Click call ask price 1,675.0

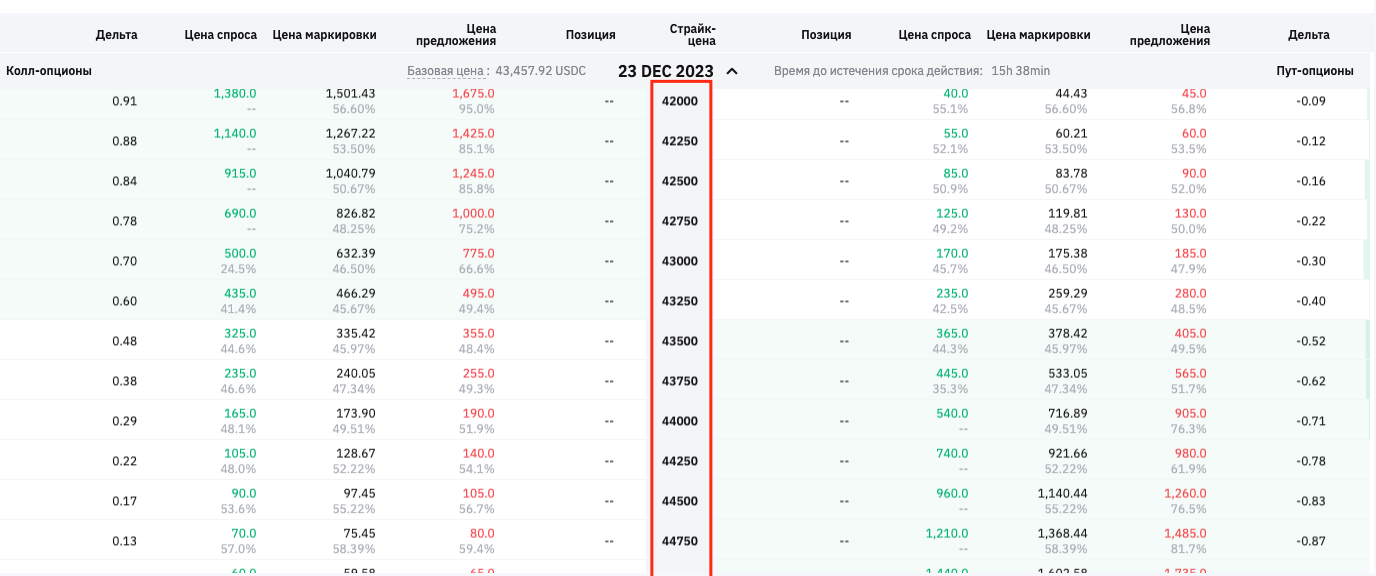tap(473, 93)
